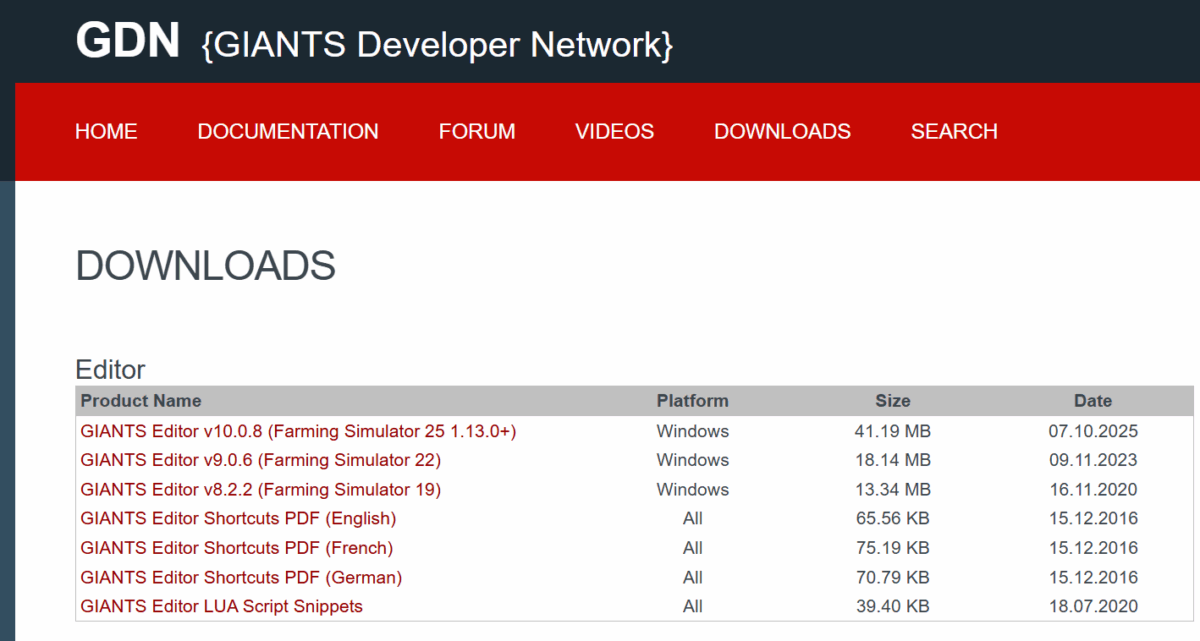Download GIANTS Editor v9.0.6 for Farming Simulator 22
Image resolution: width=1200 pixels, height=641 pixels.
coord(260,461)
